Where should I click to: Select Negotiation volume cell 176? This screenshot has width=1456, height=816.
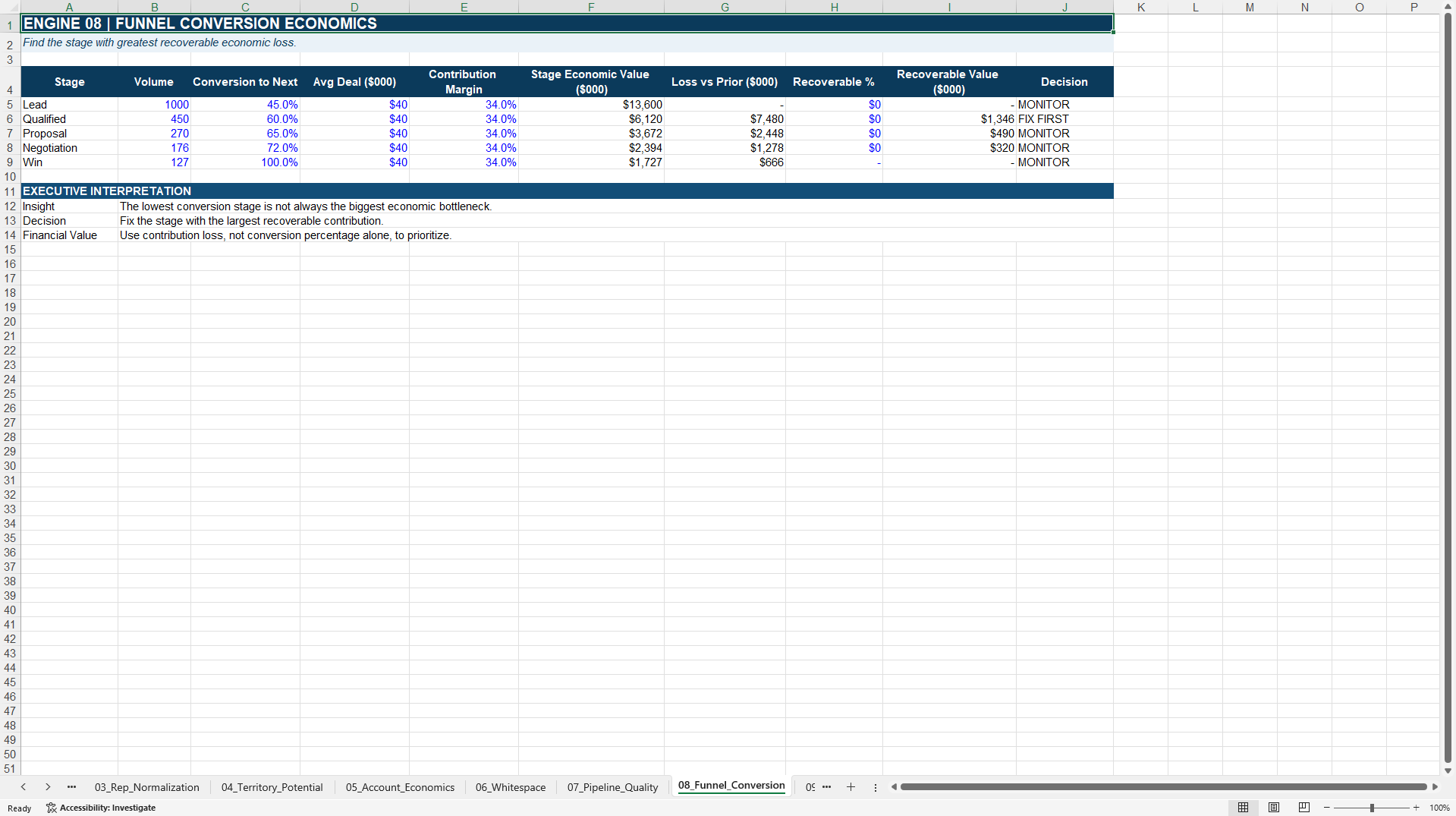[154, 148]
